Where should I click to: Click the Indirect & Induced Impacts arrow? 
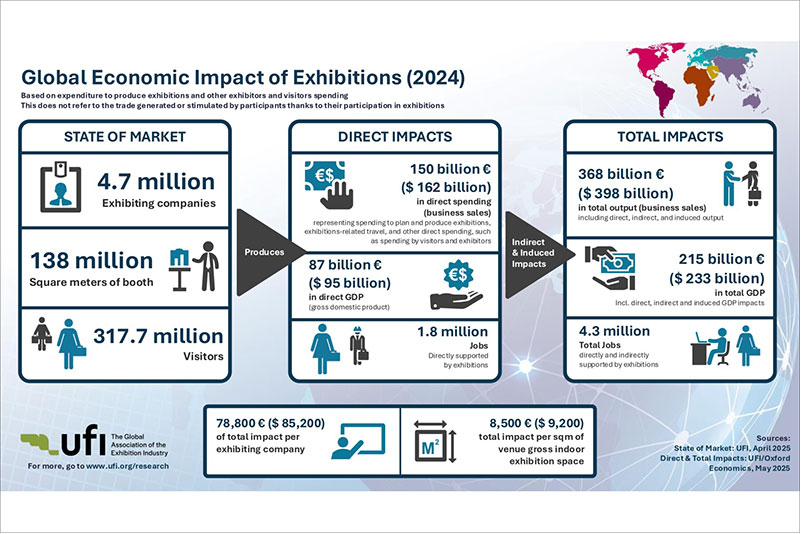click(535, 253)
